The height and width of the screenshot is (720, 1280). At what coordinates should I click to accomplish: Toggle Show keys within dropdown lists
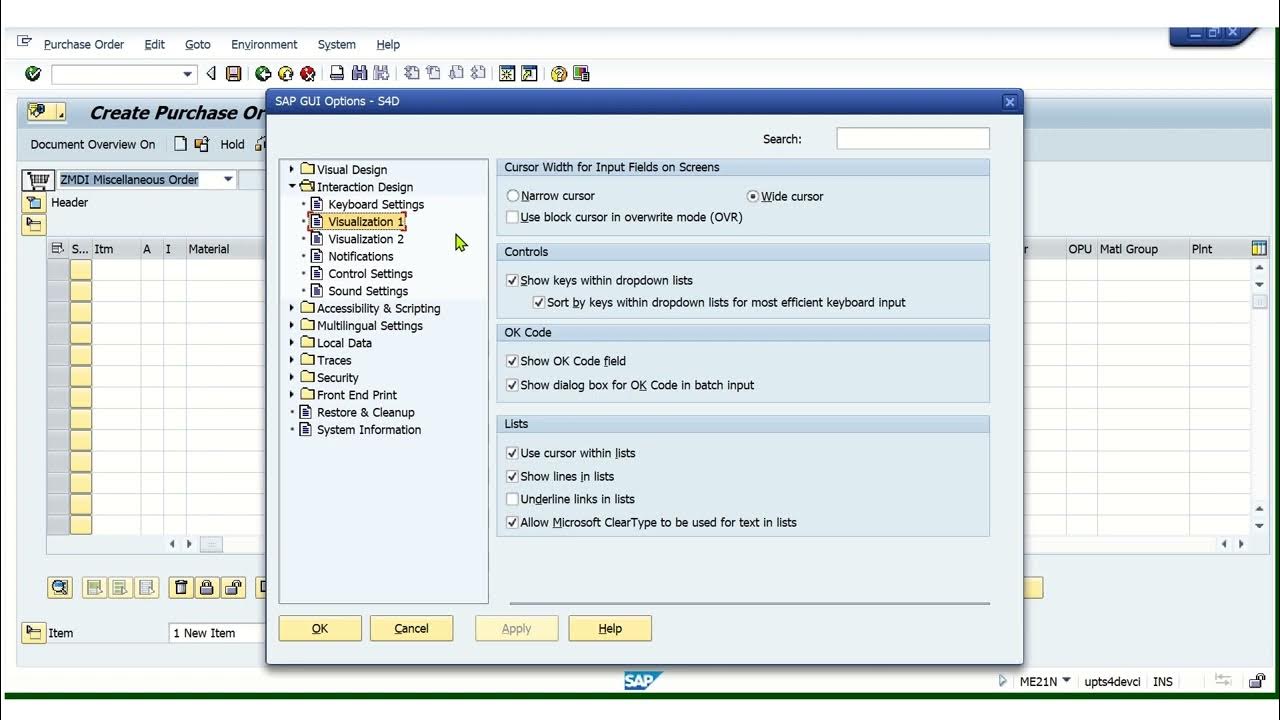513,281
